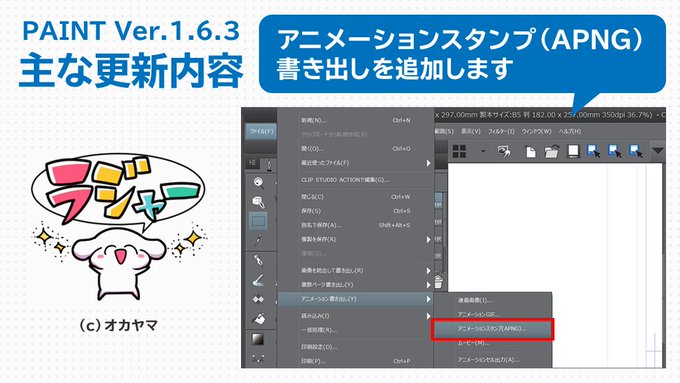This screenshot has height=383, width=680.
Task: Click the leftmost blue cursor icon
Action: 594,151
